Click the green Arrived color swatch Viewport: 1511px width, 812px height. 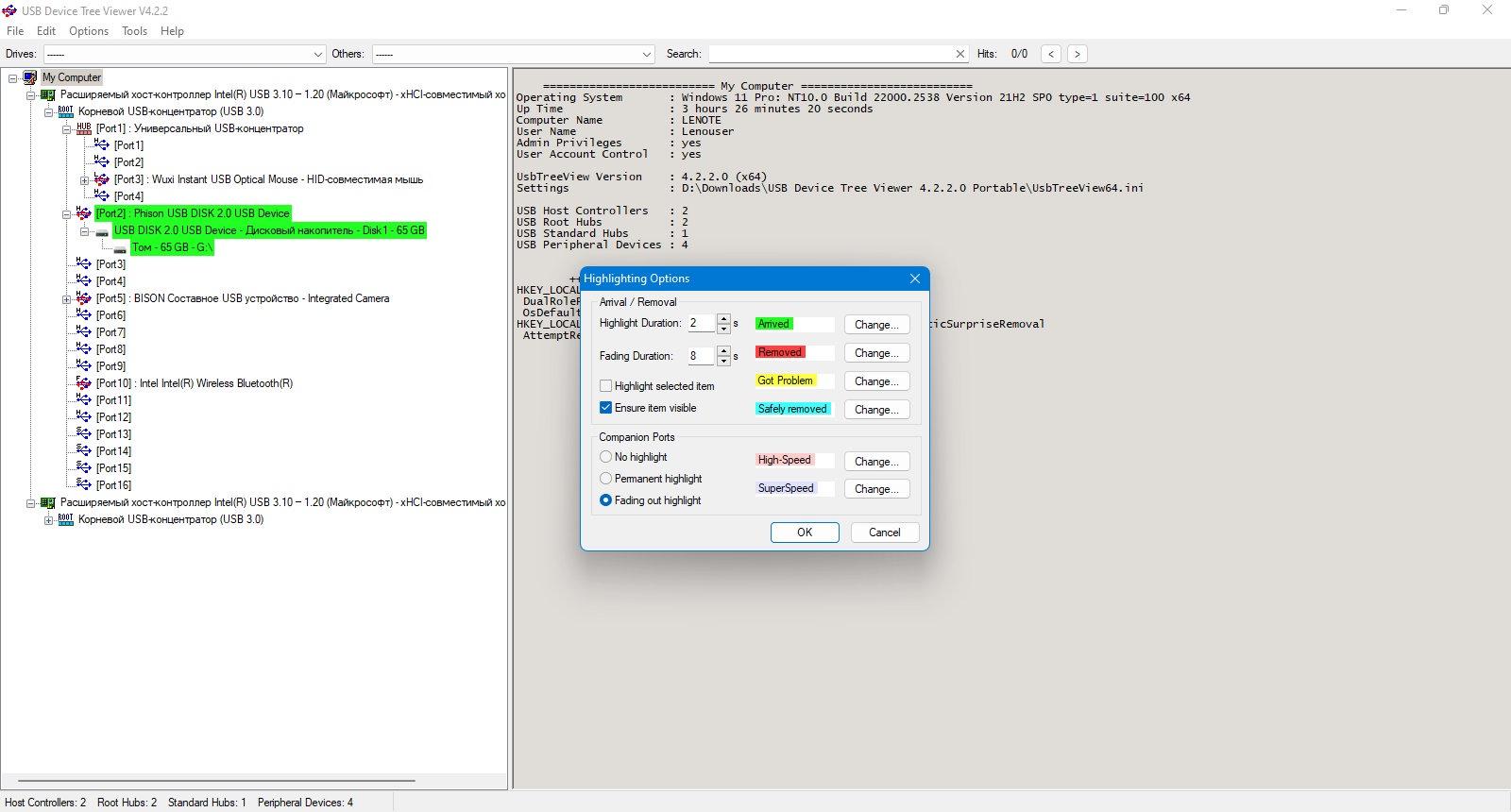(773, 324)
